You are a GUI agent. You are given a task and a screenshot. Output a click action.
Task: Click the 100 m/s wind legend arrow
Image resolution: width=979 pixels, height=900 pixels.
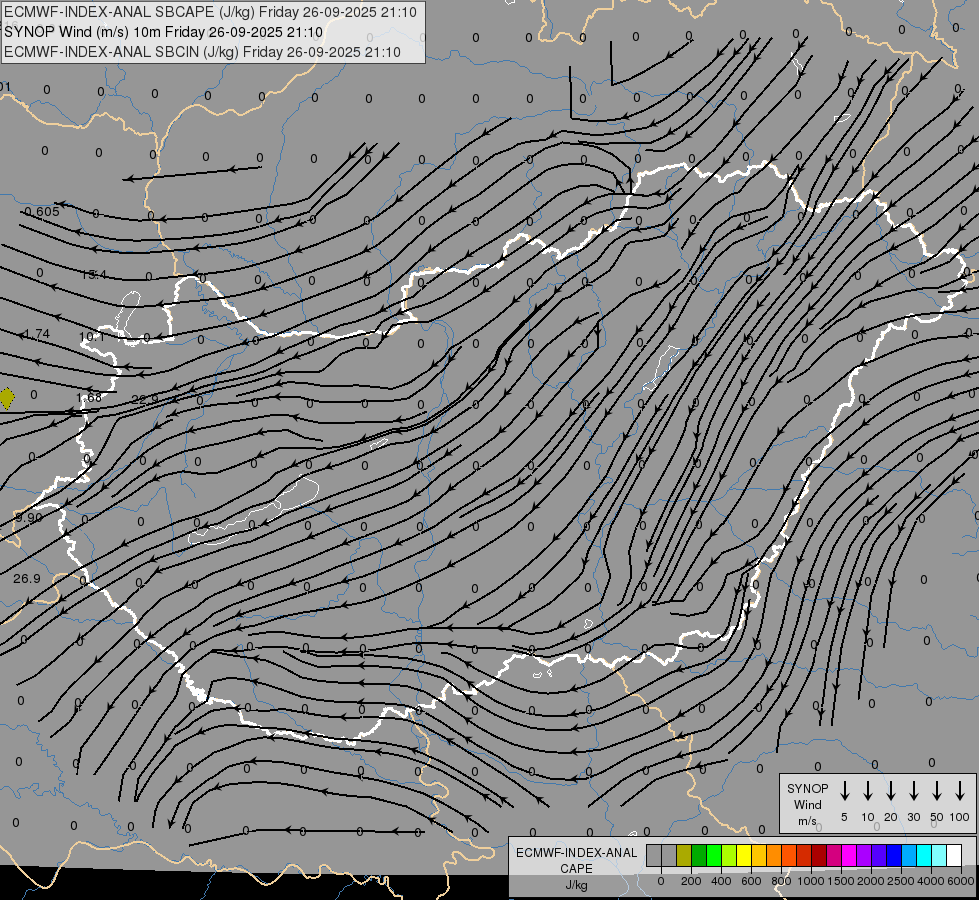pos(960,790)
